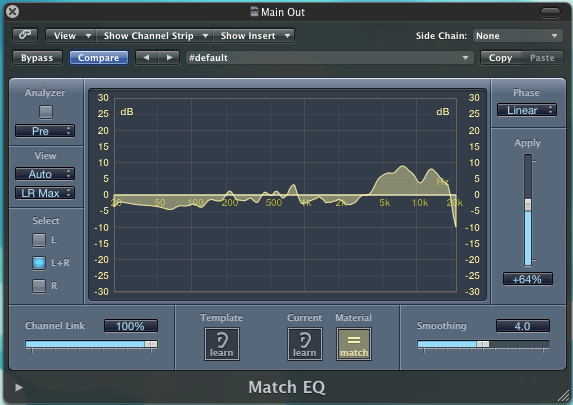Select previous preset with left arrow
The height and width of the screenshot is (405, 573).
[147, 58]
